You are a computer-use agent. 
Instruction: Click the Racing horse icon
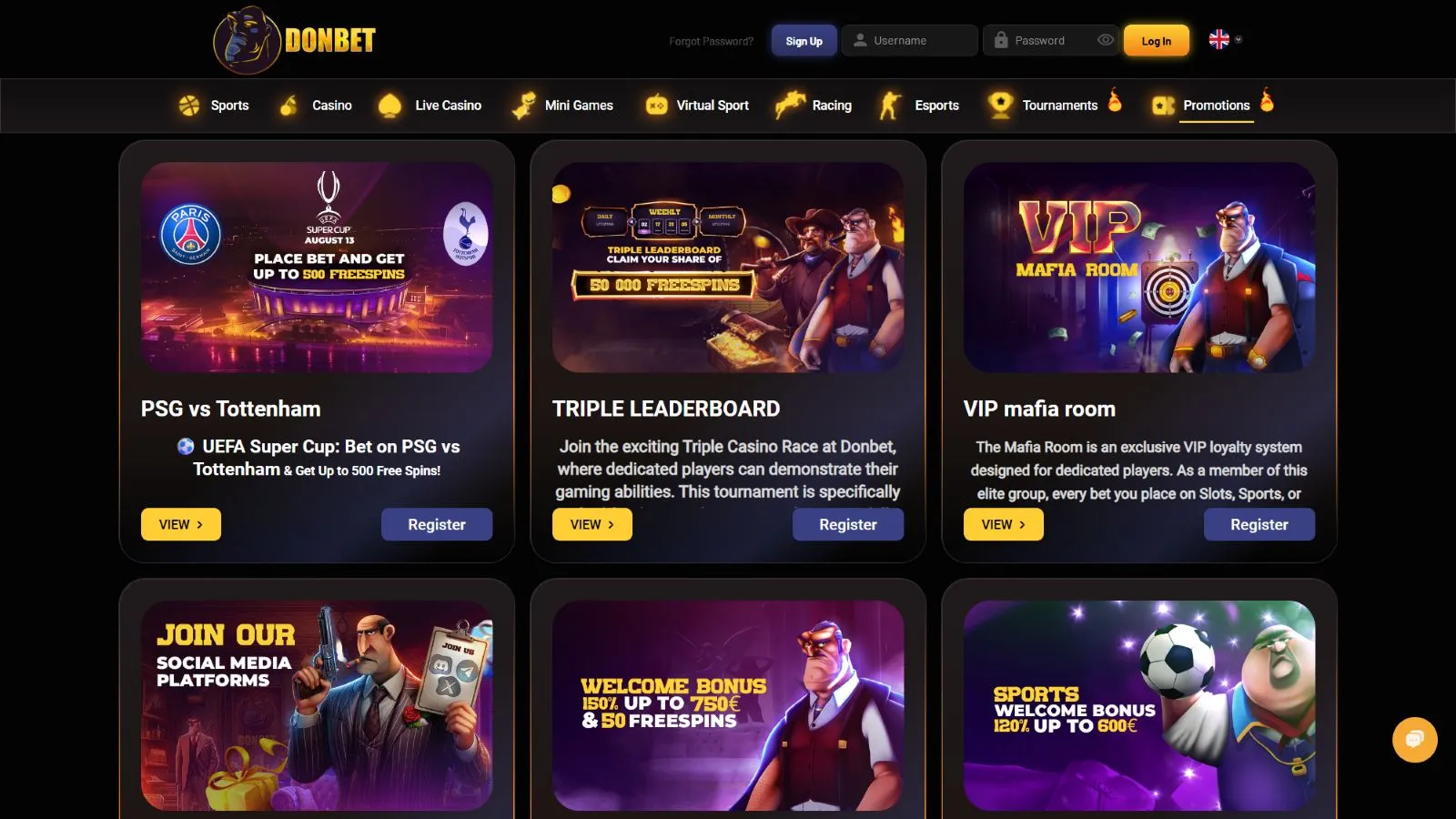tap(790, 106)
